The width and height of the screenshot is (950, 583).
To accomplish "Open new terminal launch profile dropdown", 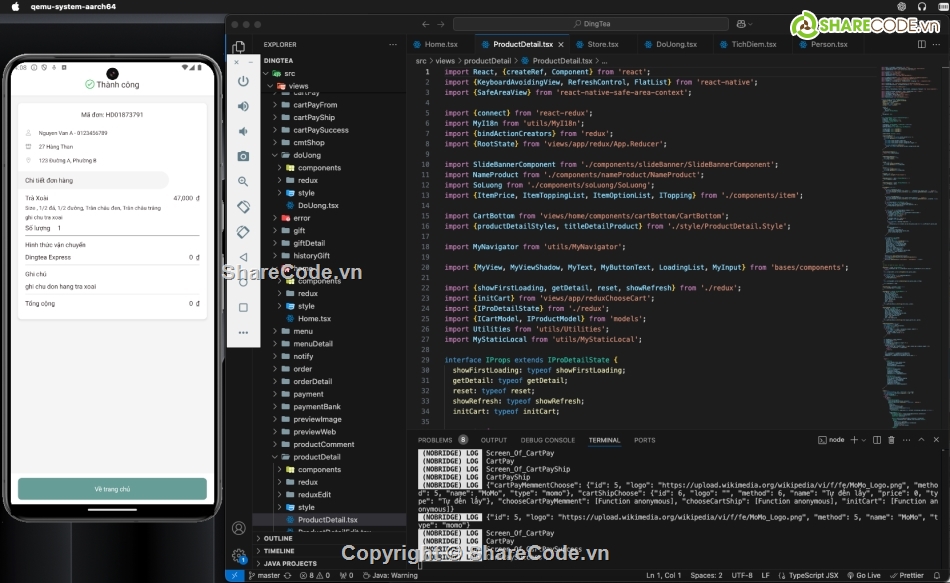I will pyautogui.click(x=863, y=440).
